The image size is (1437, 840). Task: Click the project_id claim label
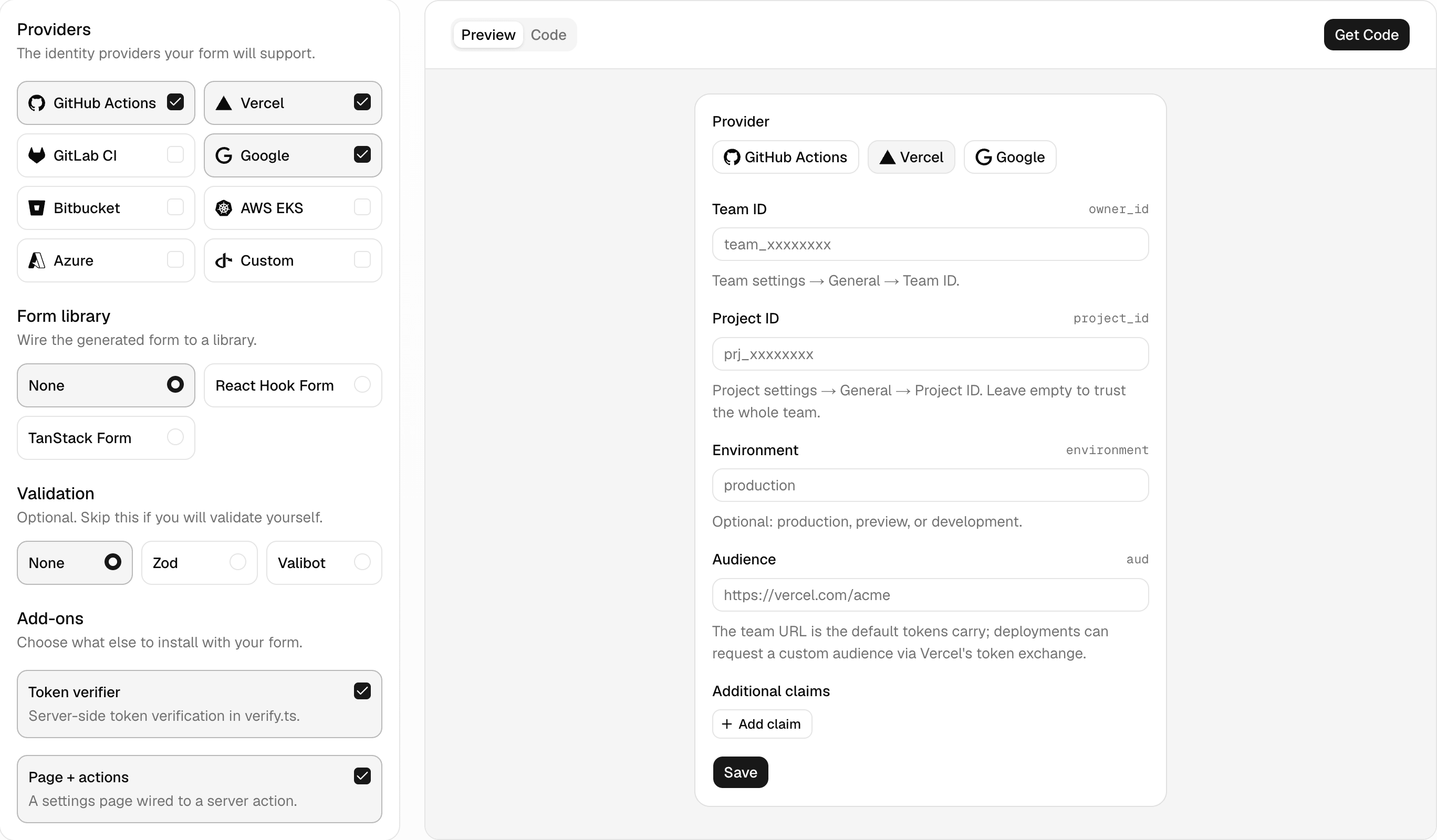[1111, 319]
